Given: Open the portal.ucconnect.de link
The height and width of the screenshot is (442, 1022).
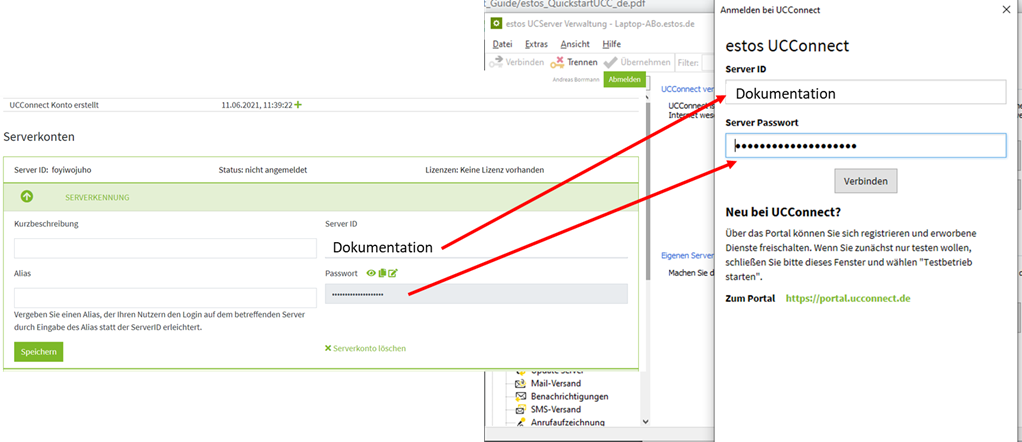Looking at the screenshot, I should pos(847,298).
